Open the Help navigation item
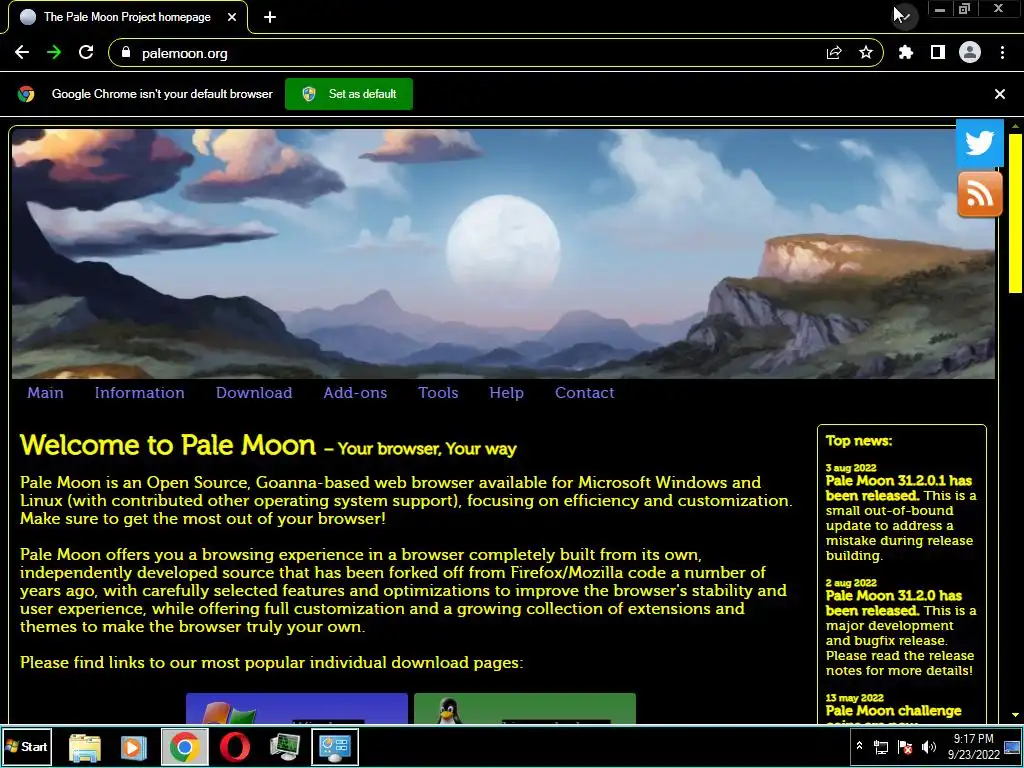 (506, 392)
